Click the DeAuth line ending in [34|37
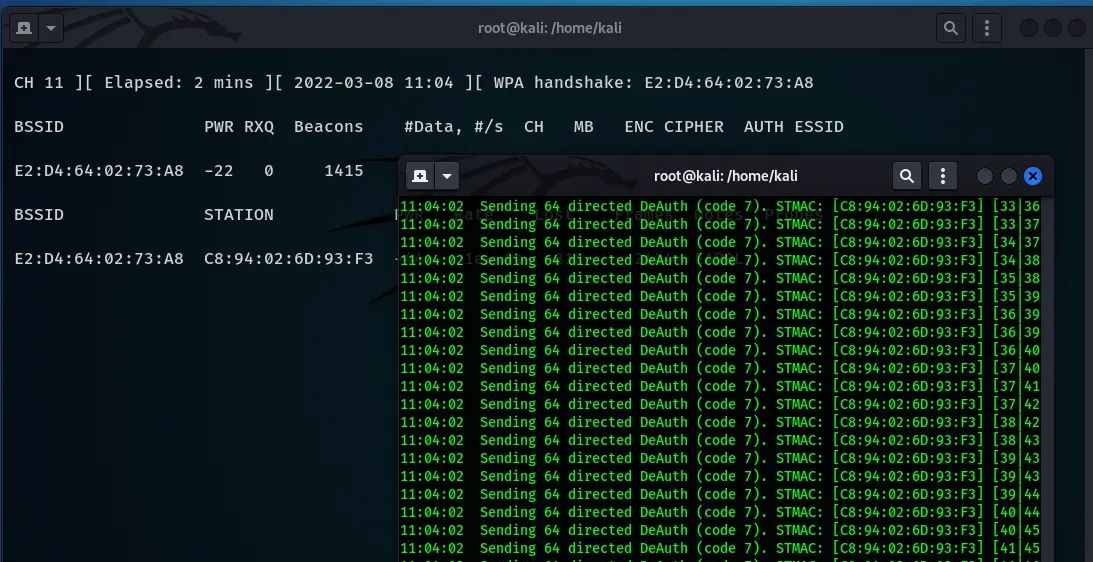The image size is (1093, 562). pos(720,242)
